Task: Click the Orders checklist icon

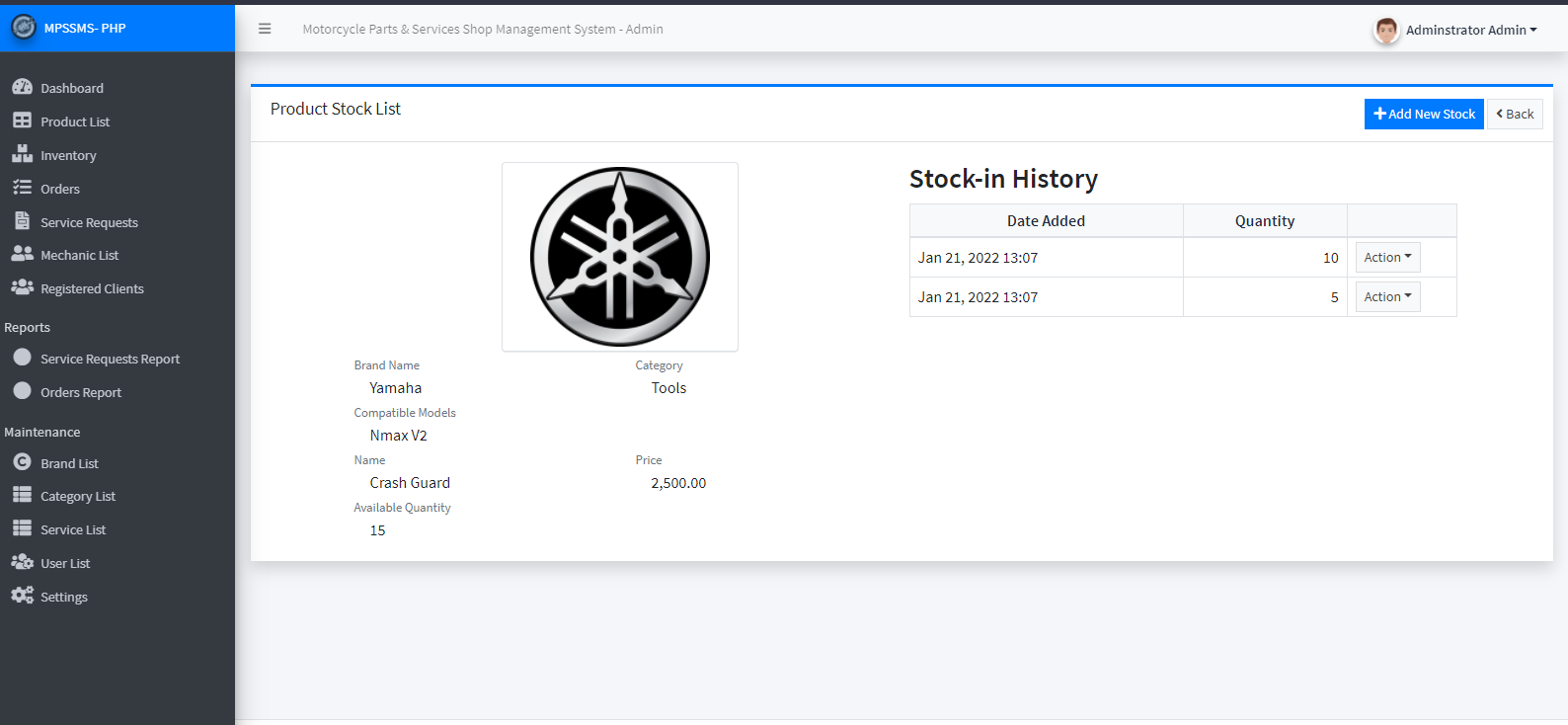Action: (22, 188)
